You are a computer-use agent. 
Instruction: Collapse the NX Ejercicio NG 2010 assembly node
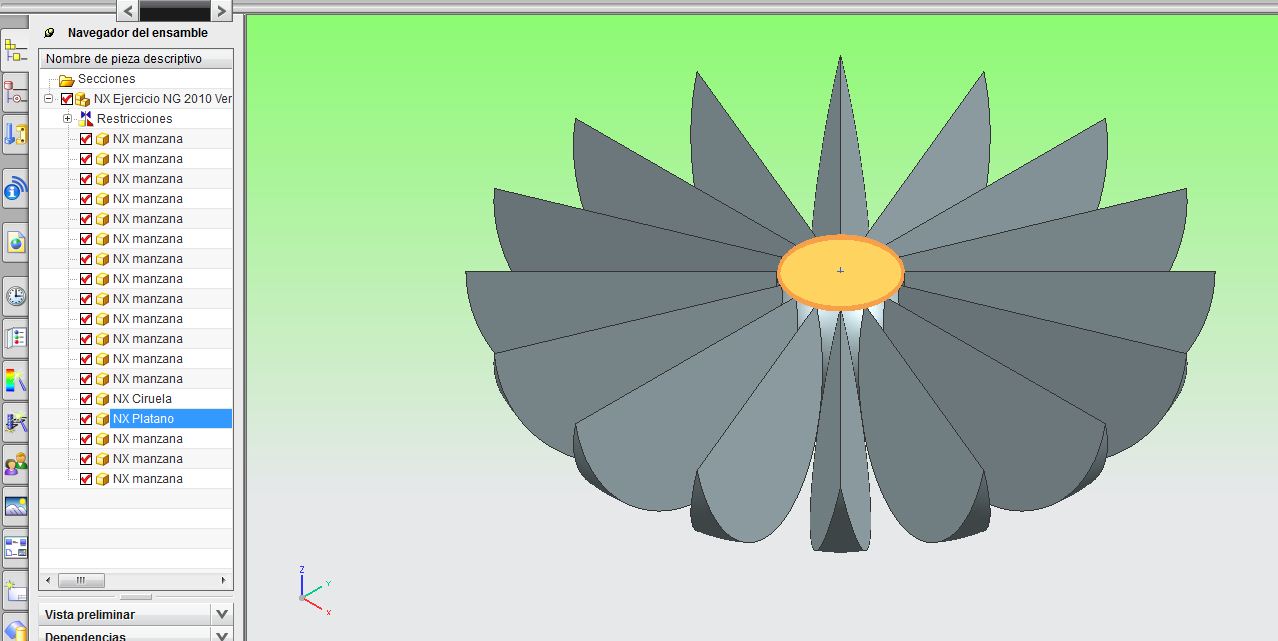coord(48,99)
